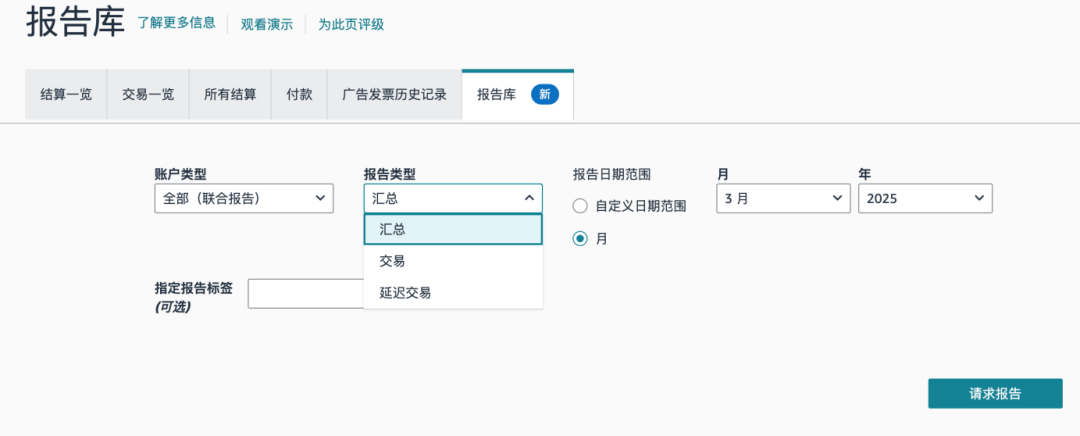This screenshot has width=1080, height=436.
Task: Click the 请求报告 button
Action: pyautogui.click(x=994, y=393)
